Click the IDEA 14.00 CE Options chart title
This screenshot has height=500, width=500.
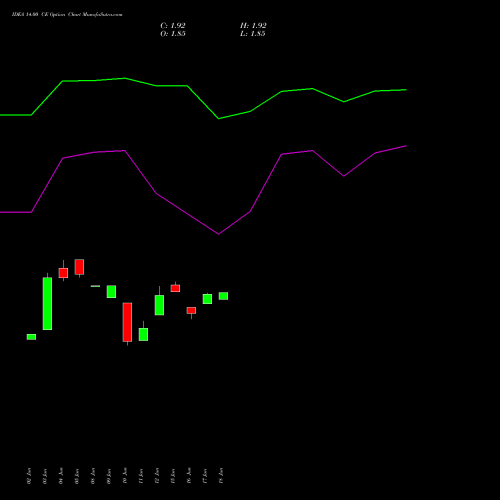point(67,15)
